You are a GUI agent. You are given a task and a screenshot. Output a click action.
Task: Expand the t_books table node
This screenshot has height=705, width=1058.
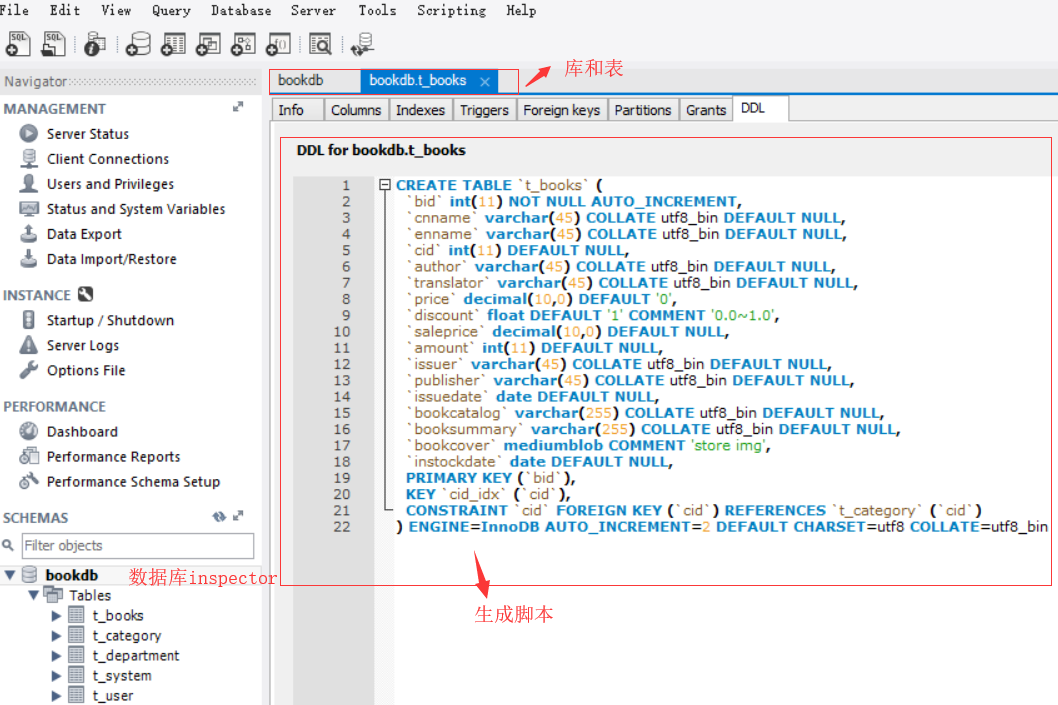tap(57, 615)
